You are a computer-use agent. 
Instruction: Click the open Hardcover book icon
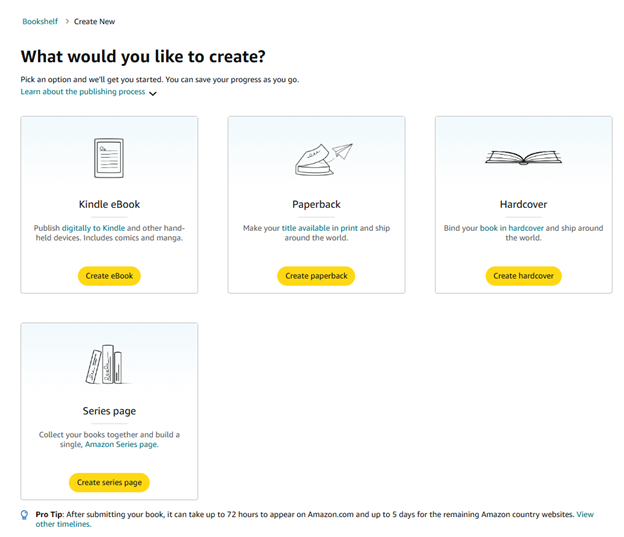(523, 158)
